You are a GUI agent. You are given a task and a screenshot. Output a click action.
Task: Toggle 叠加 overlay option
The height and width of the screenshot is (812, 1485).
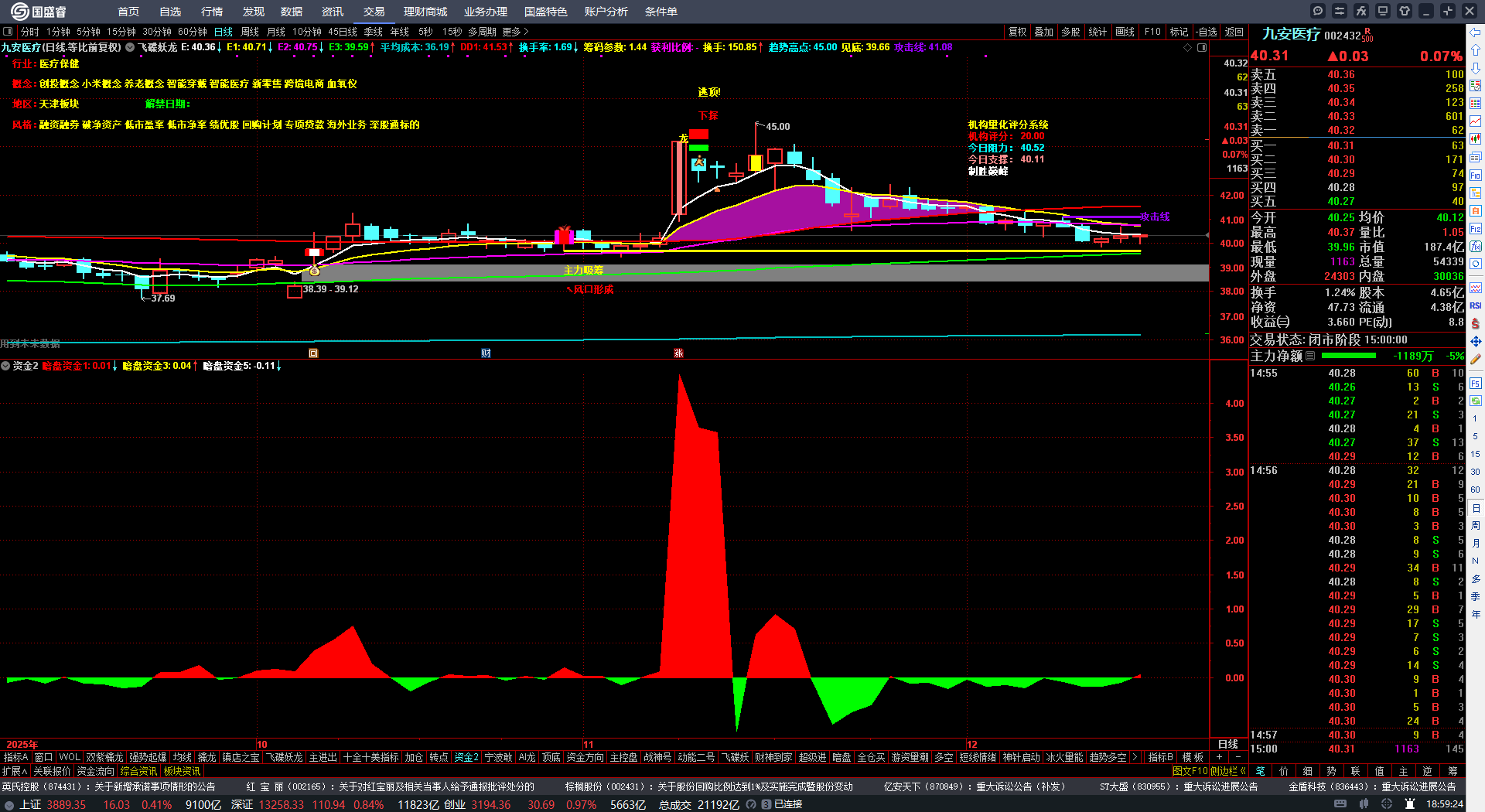coord(1044,32)
